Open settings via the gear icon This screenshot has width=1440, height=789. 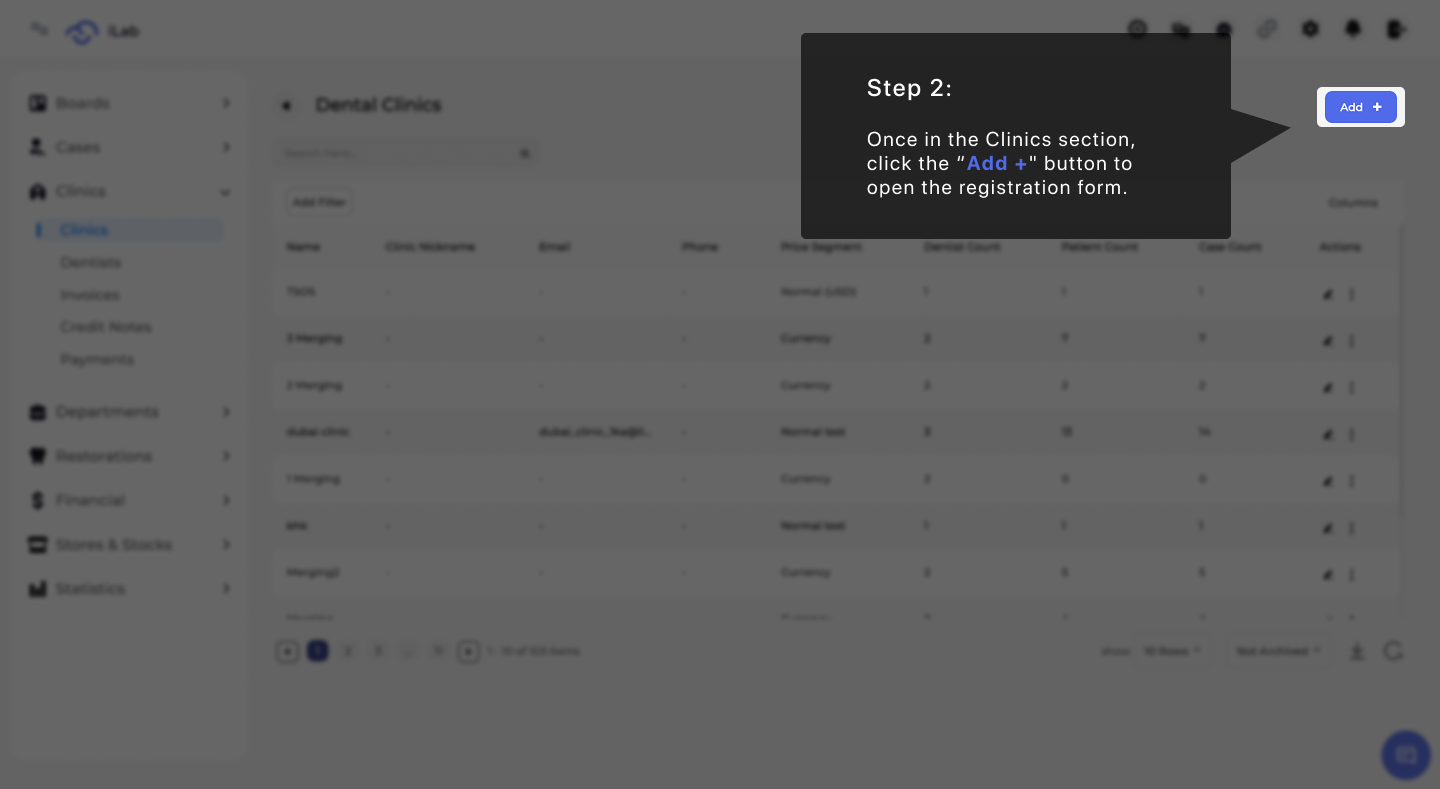coord(1310,30)
